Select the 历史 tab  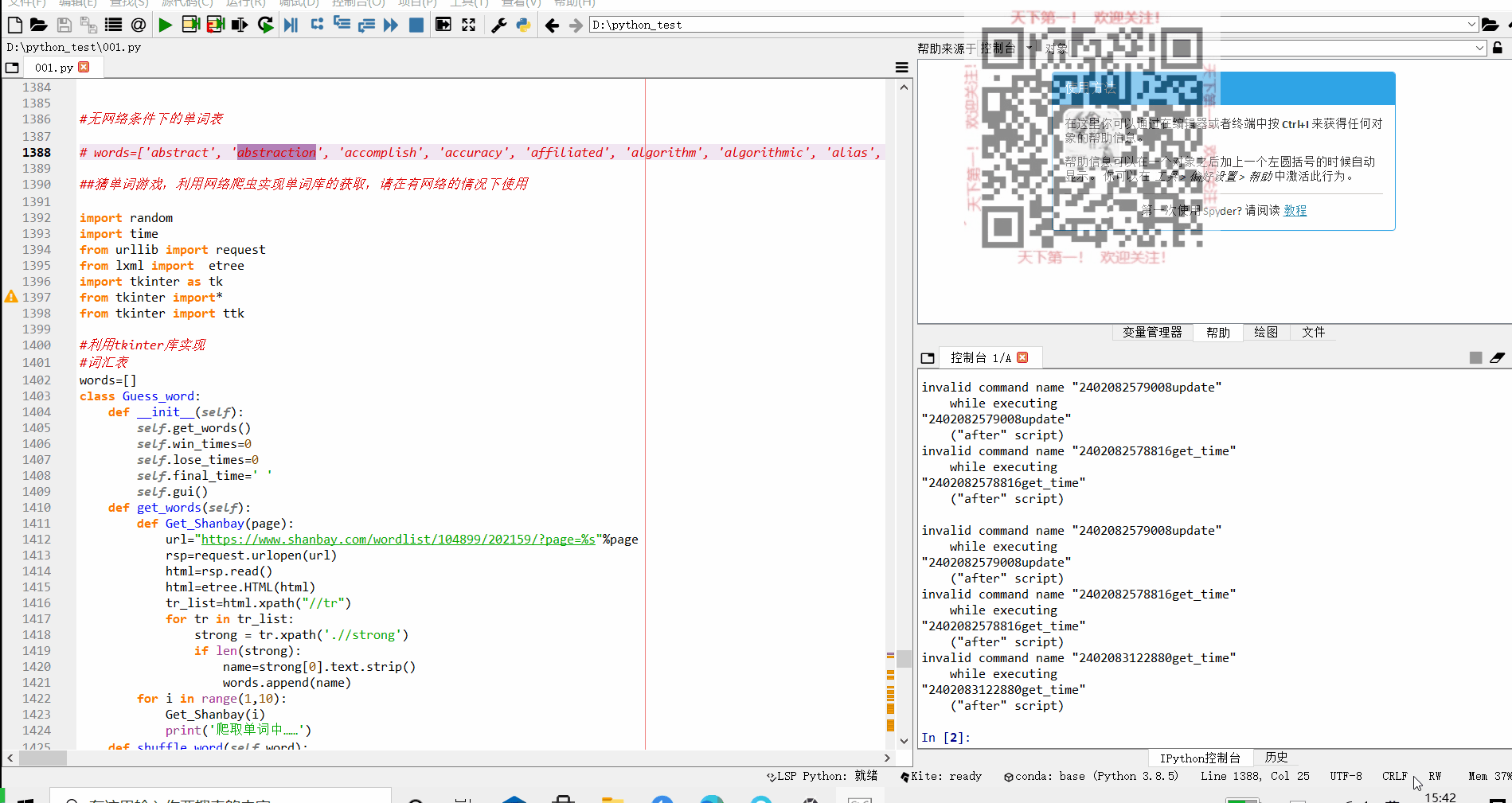(1276, 758)
